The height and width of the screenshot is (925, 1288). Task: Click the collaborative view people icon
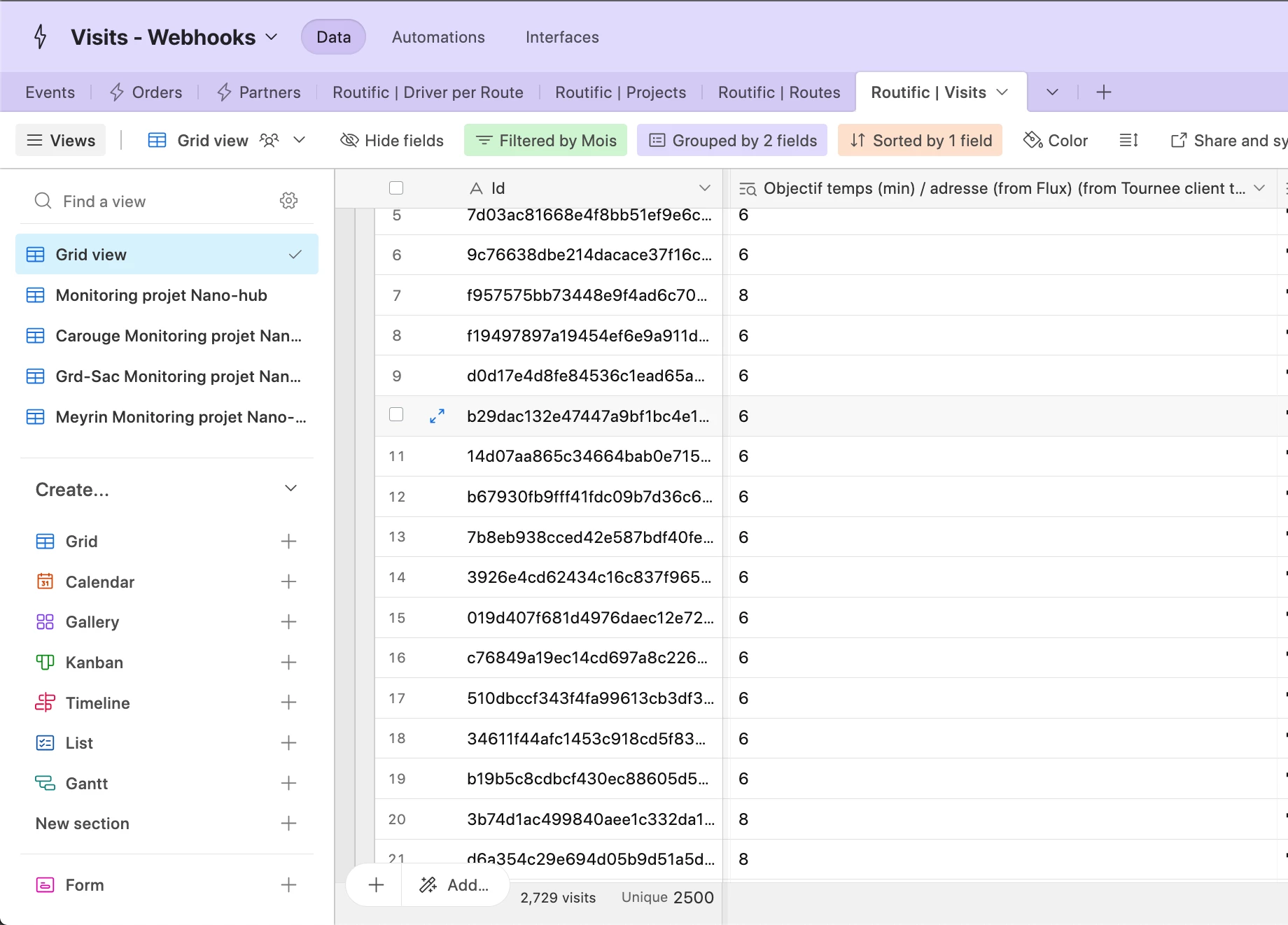pos(269,141)
